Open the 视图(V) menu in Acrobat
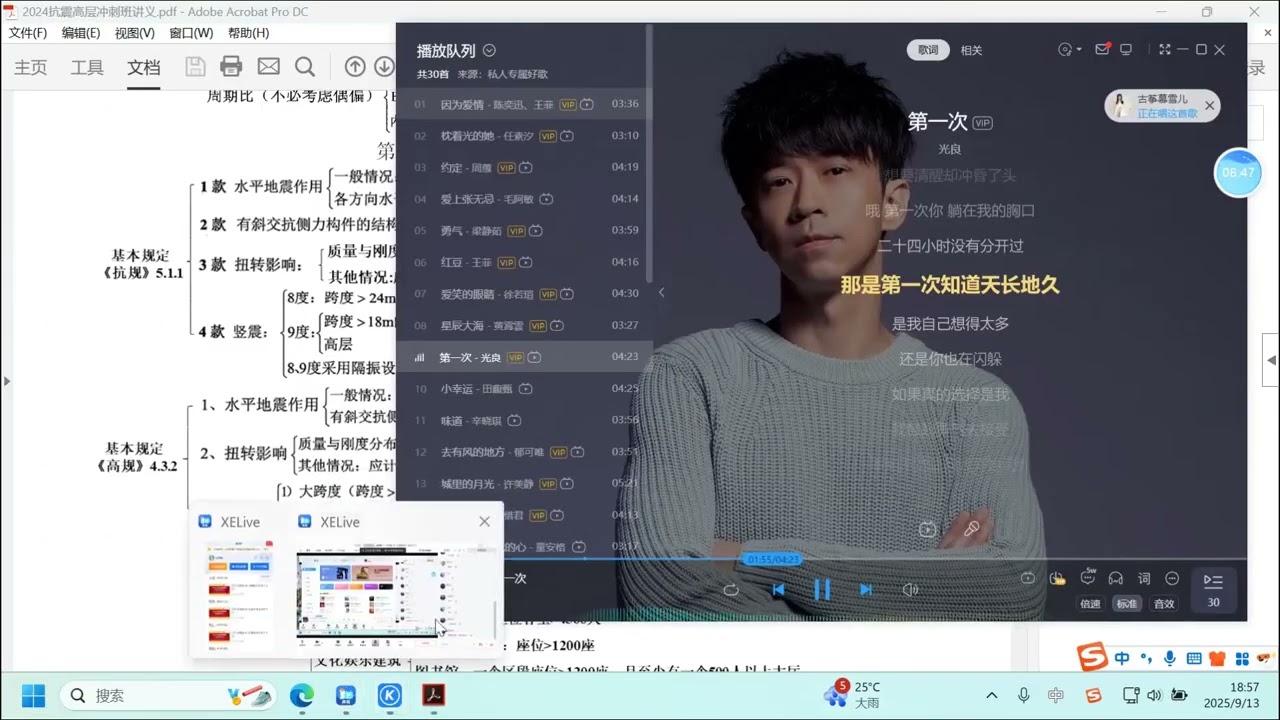Viewport: 1280px width, 720px height. [134, 33]
